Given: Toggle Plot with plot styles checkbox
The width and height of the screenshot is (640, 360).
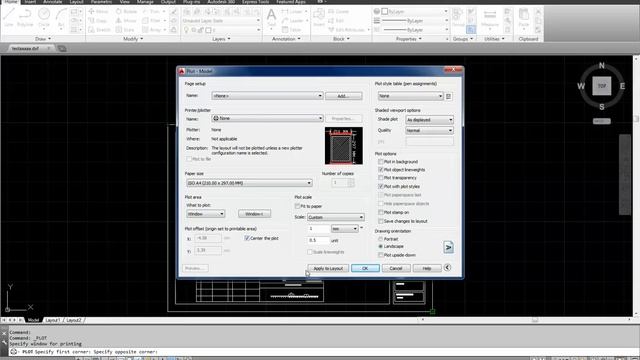Looking at the screenshot, I should pos(380,187).
